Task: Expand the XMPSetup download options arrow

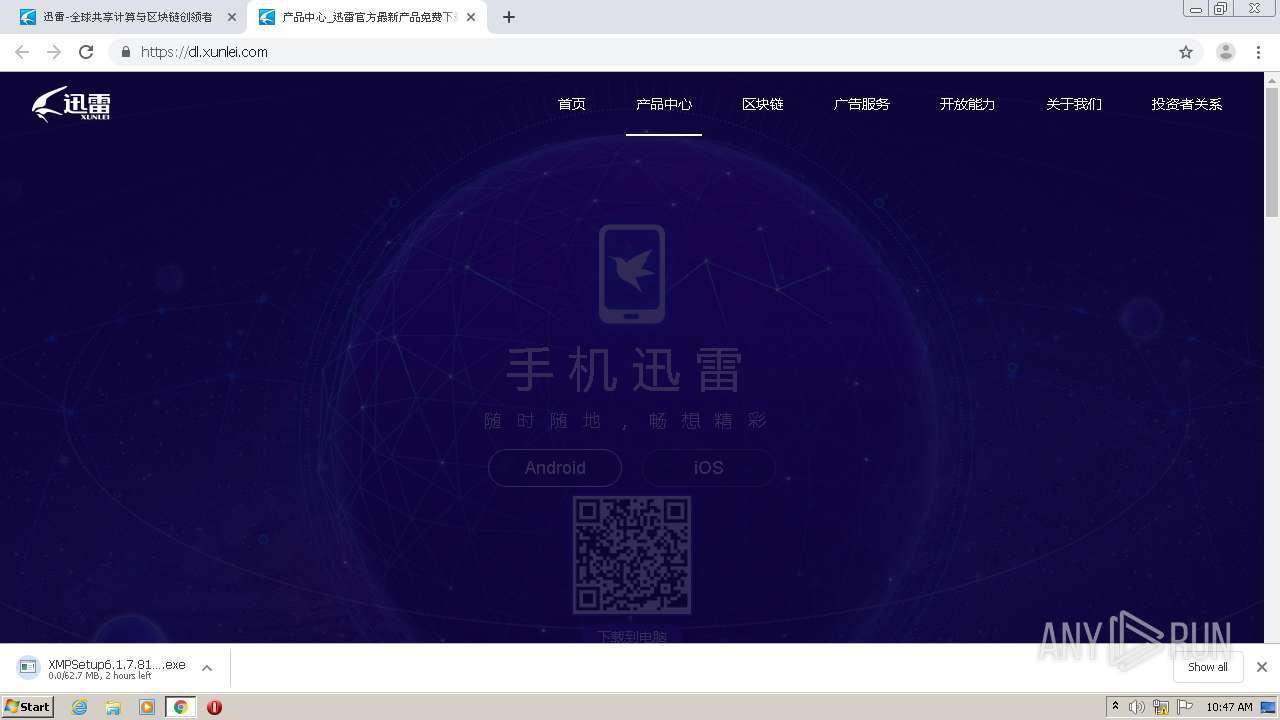Action: [207, 668]
